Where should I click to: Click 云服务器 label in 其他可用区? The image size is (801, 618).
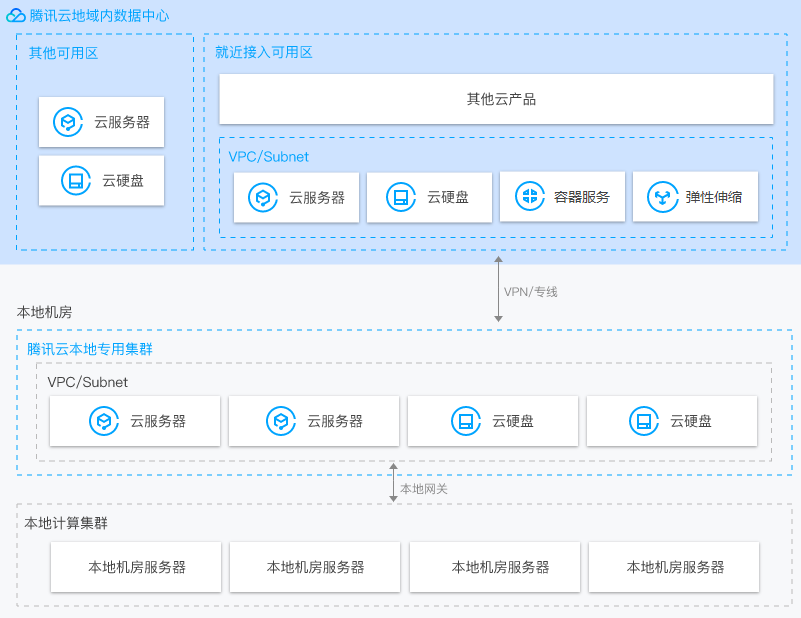[x=122, y=122]
